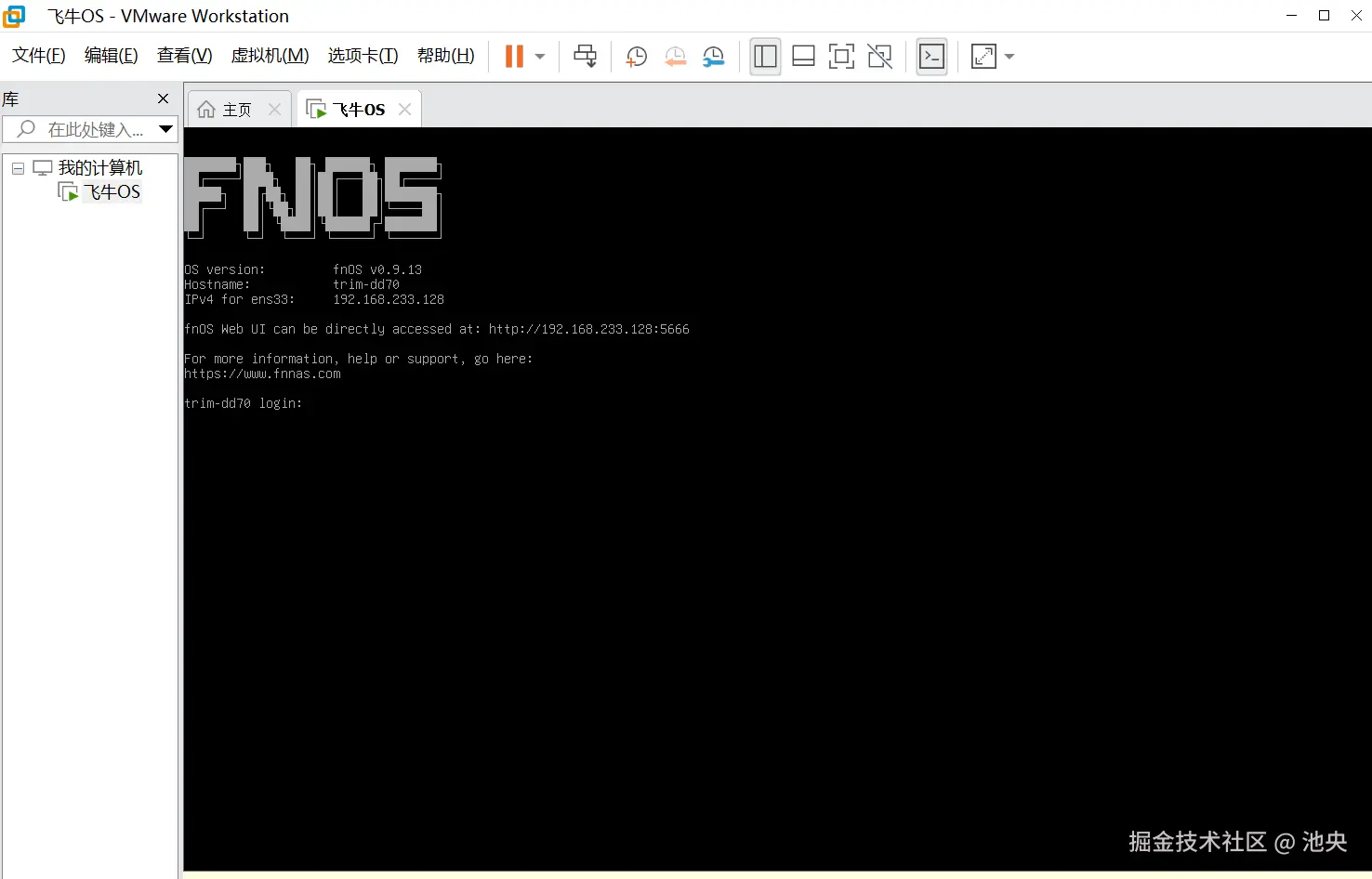Activate Unity mode
Image resolution: width=1372 pixels, height=879 pixels.
pyautogui.click(x=879, y=56)
